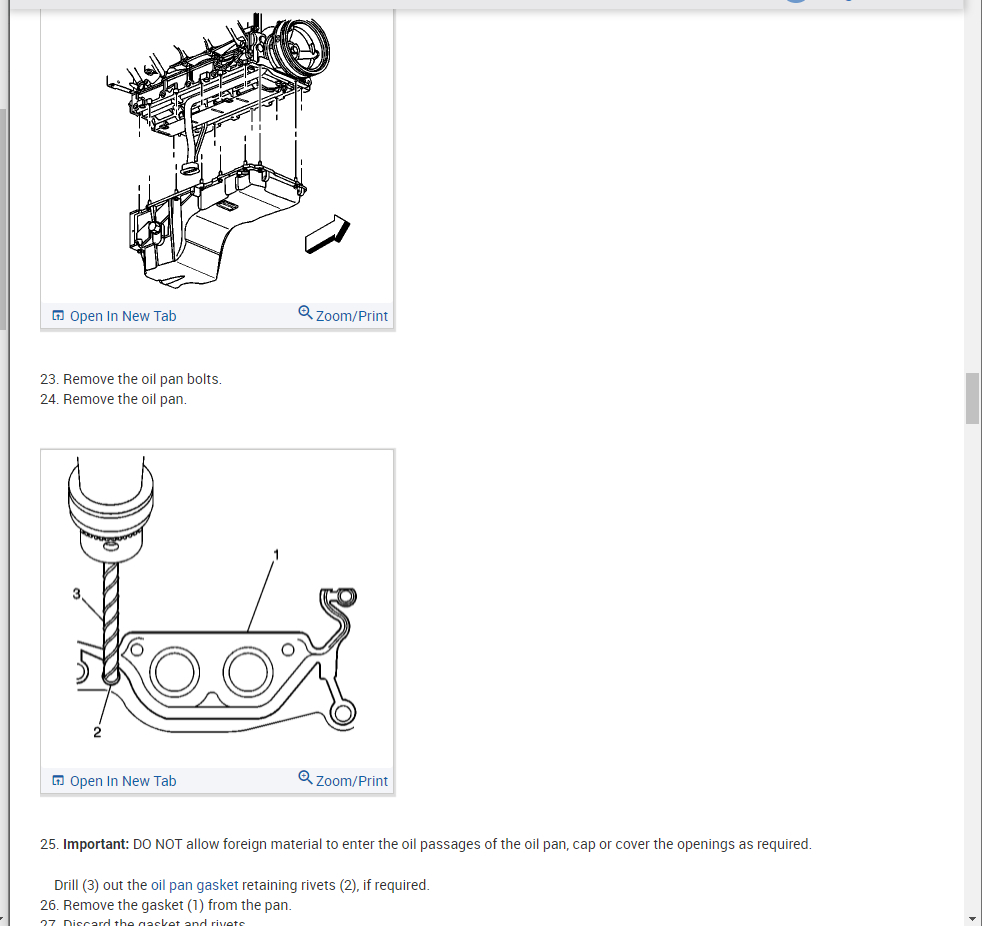The height and width of the screenshot is (926, 982).
Task: Click the scroll-down arrow at the bottom right
Action: [x=972, y=920]
